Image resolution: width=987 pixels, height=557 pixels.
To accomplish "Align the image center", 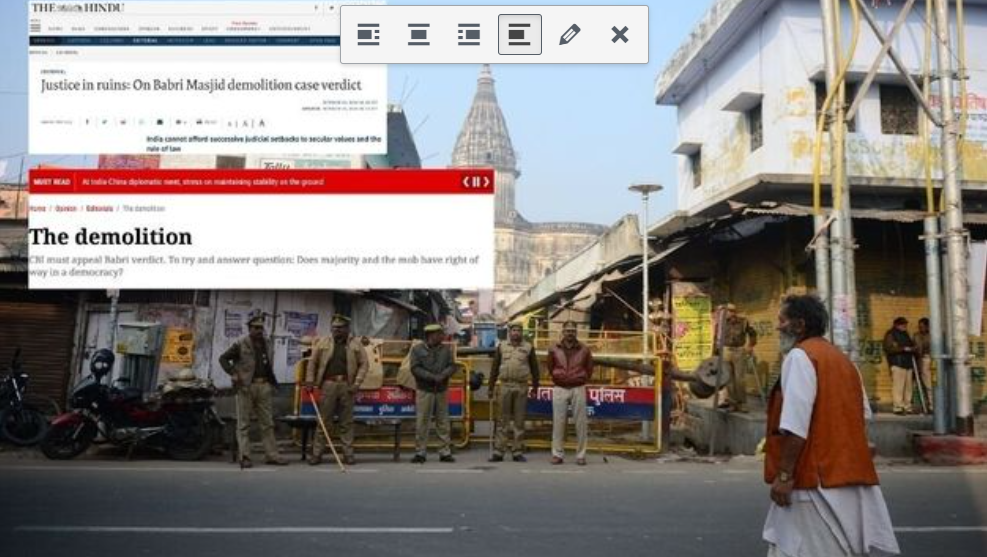I will point(418,35).
